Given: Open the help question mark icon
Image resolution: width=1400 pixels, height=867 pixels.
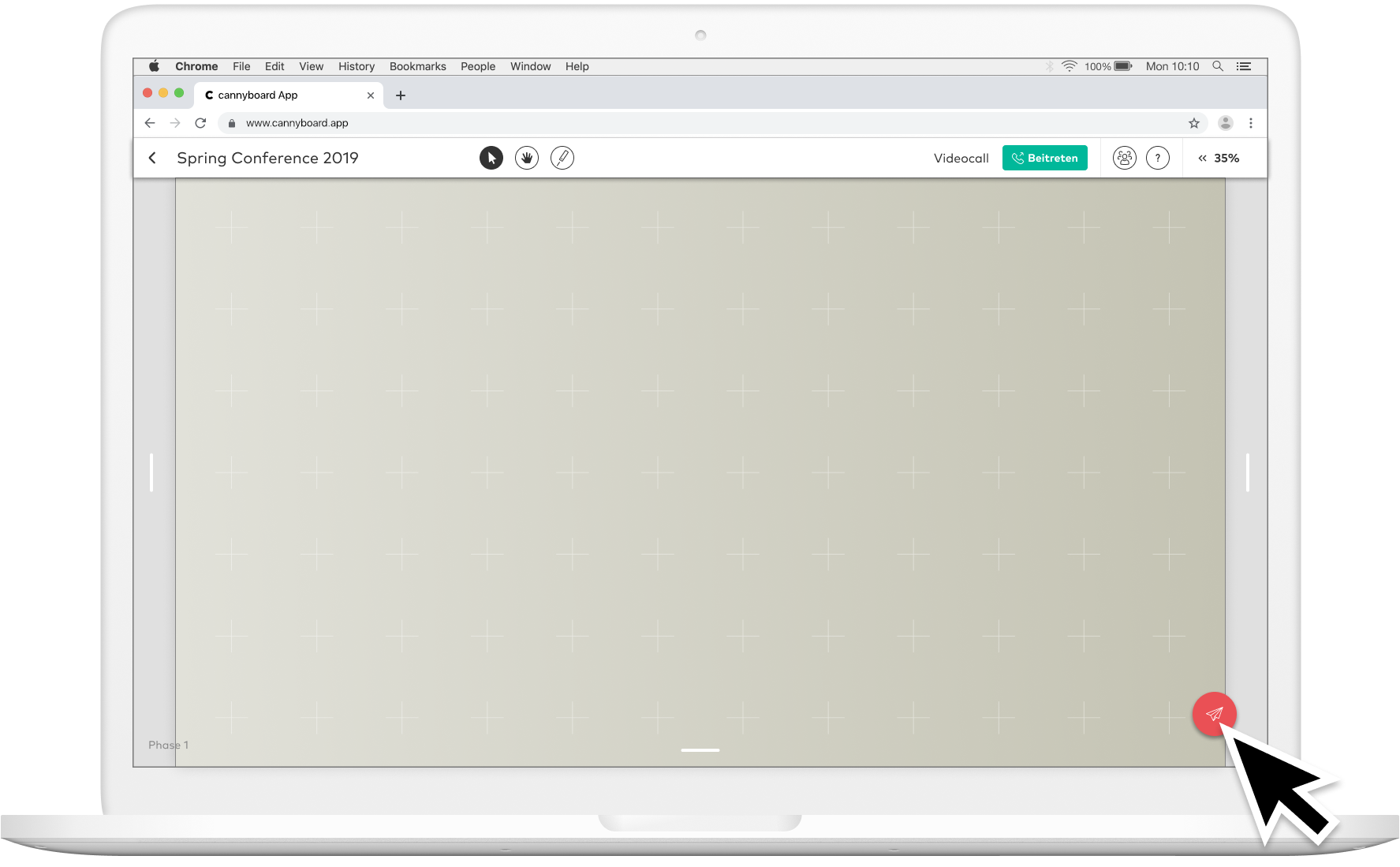Looking at the screenshot, I should click(1158, 158).
